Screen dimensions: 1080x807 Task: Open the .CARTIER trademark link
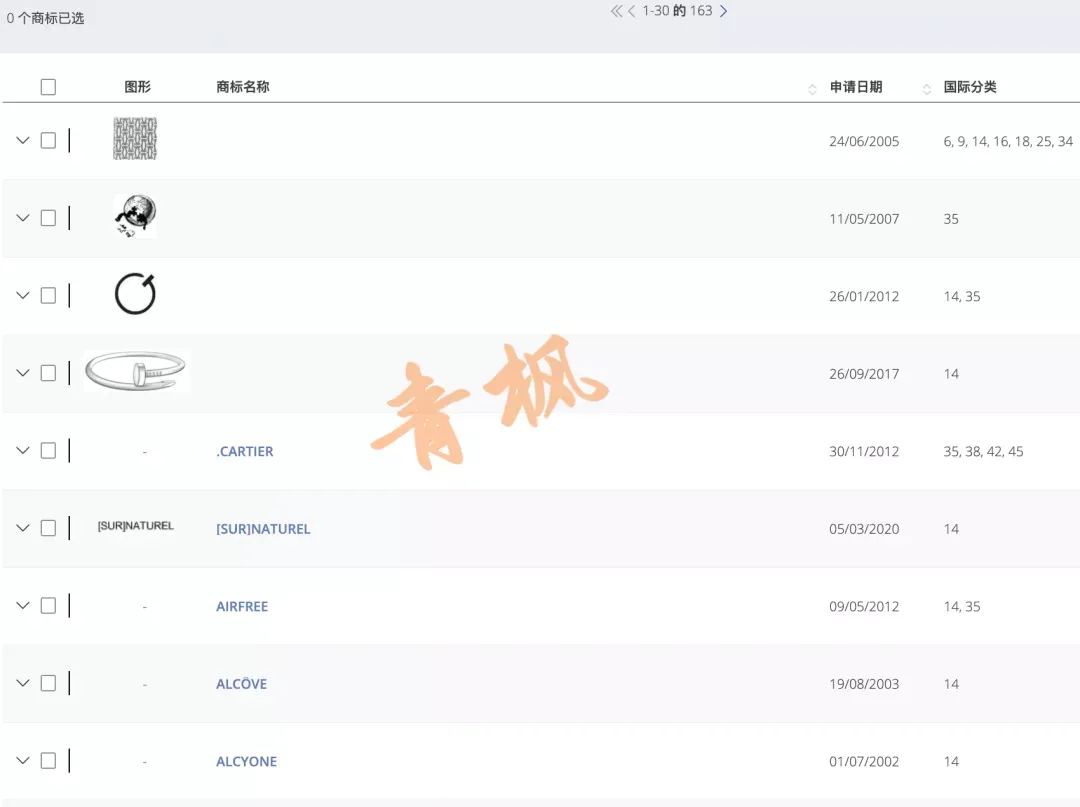click(x=245, y=452)
